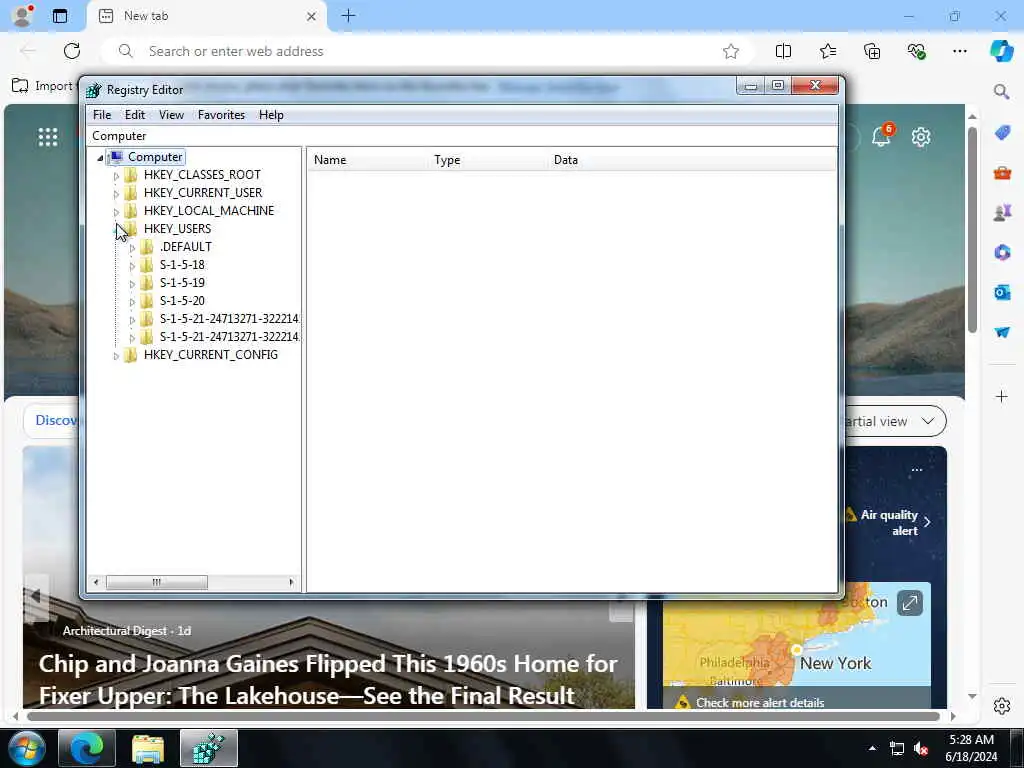
Task: Toggle Edge split screen icon
Action: (x=783, y=51)
